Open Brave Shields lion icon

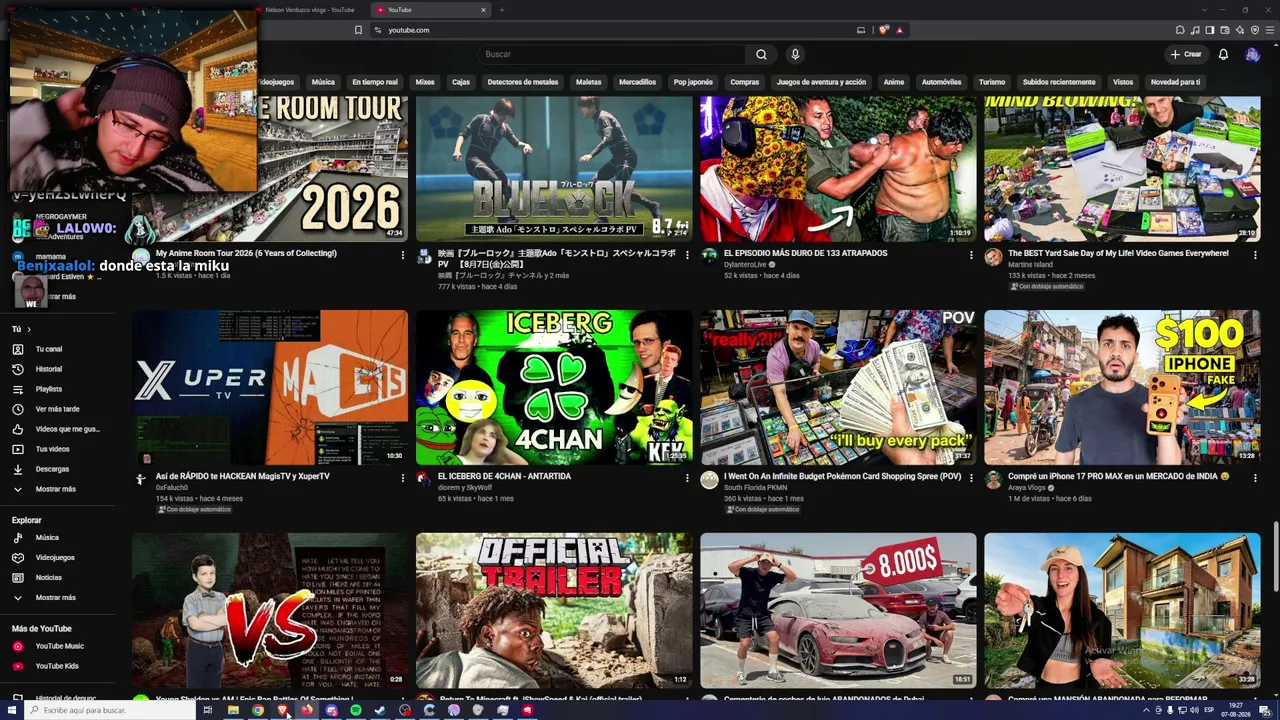[883, 30]
